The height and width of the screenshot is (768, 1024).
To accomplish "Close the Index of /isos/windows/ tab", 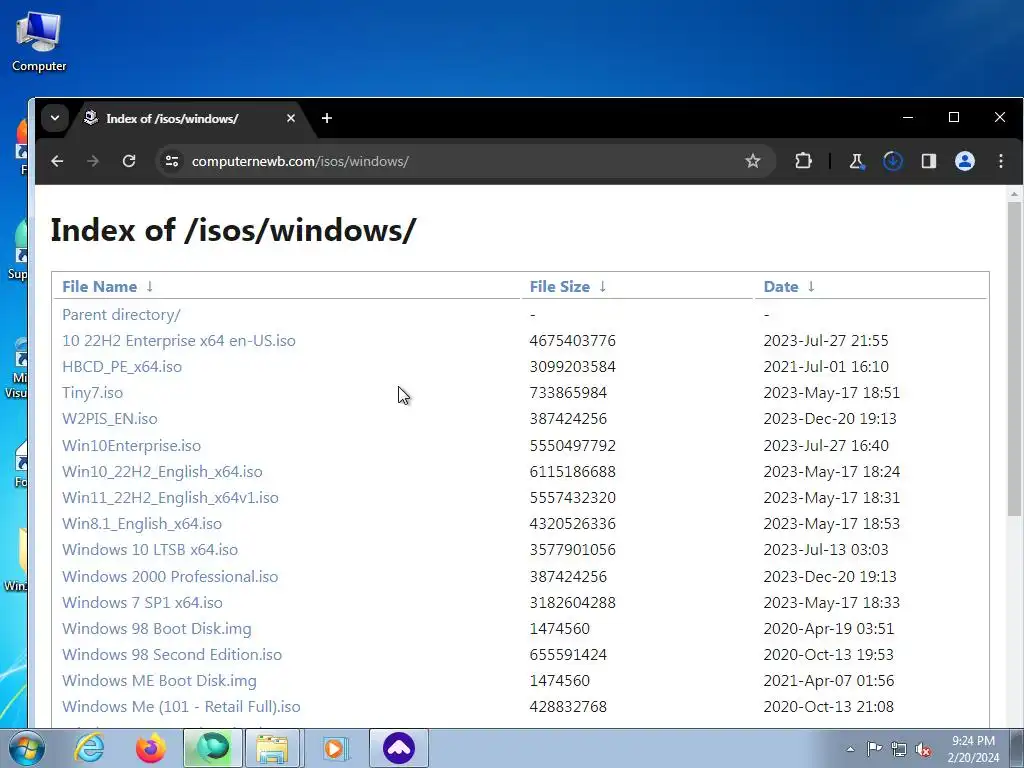I will click(x=291, y=118).
